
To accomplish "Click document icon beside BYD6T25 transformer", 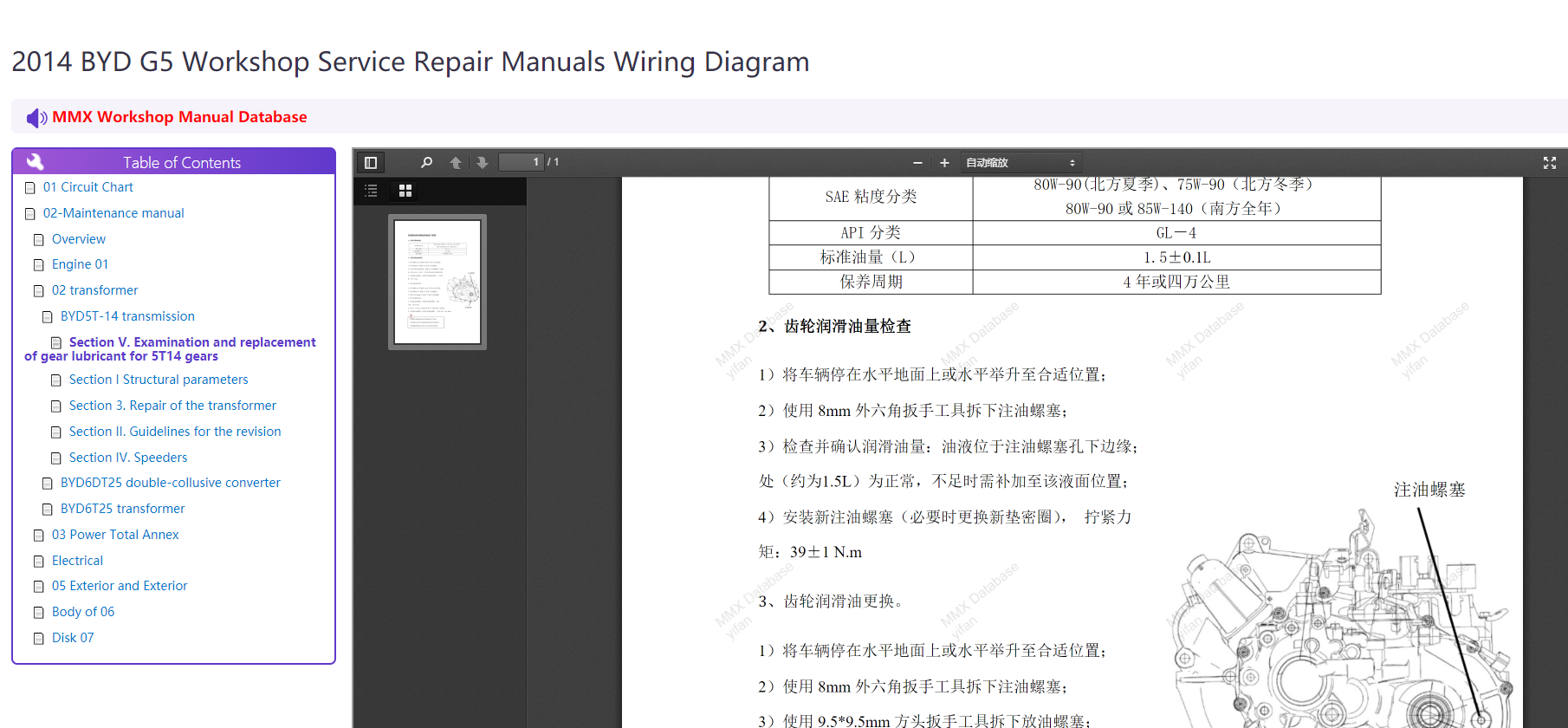I will [48, 510].
